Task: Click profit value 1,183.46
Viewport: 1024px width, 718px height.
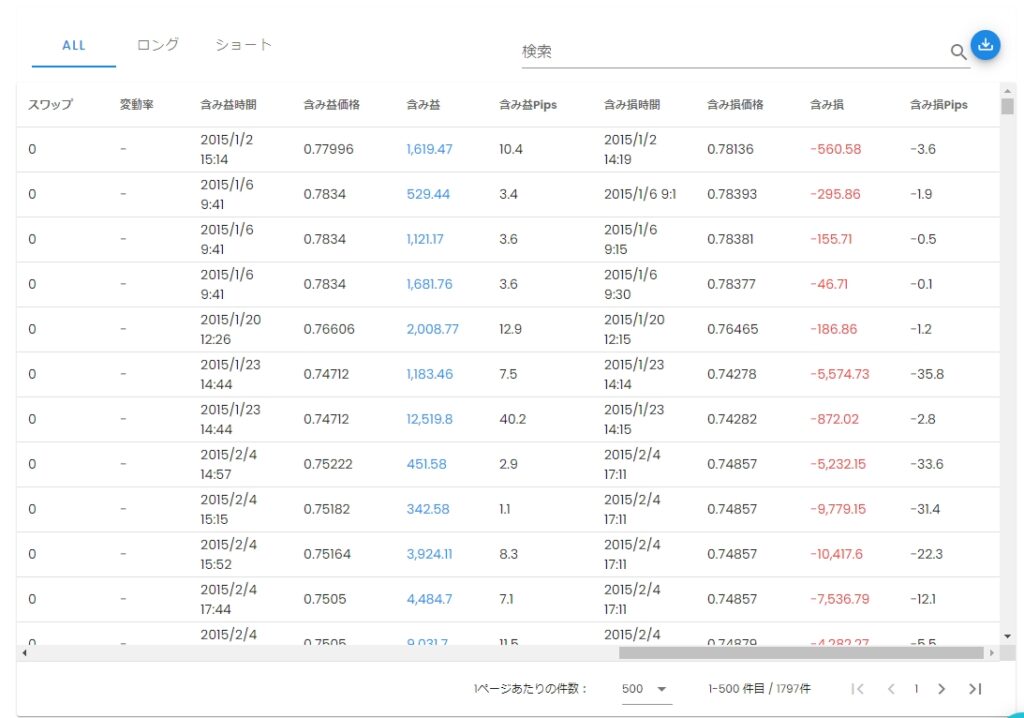Action: [x=429, y=374]
